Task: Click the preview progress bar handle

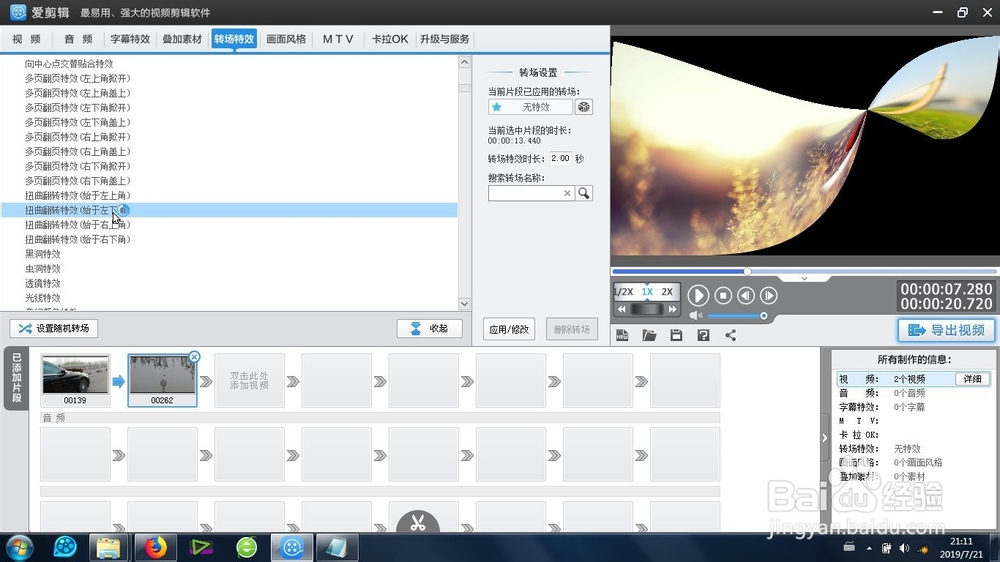Action: [747, 271]
